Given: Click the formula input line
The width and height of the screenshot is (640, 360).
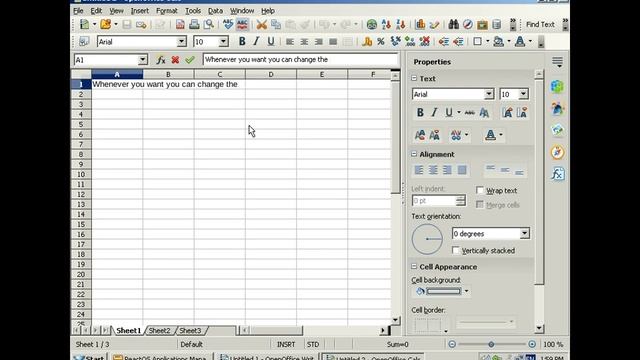Looking at the screenshot, I should click(300, 60).
